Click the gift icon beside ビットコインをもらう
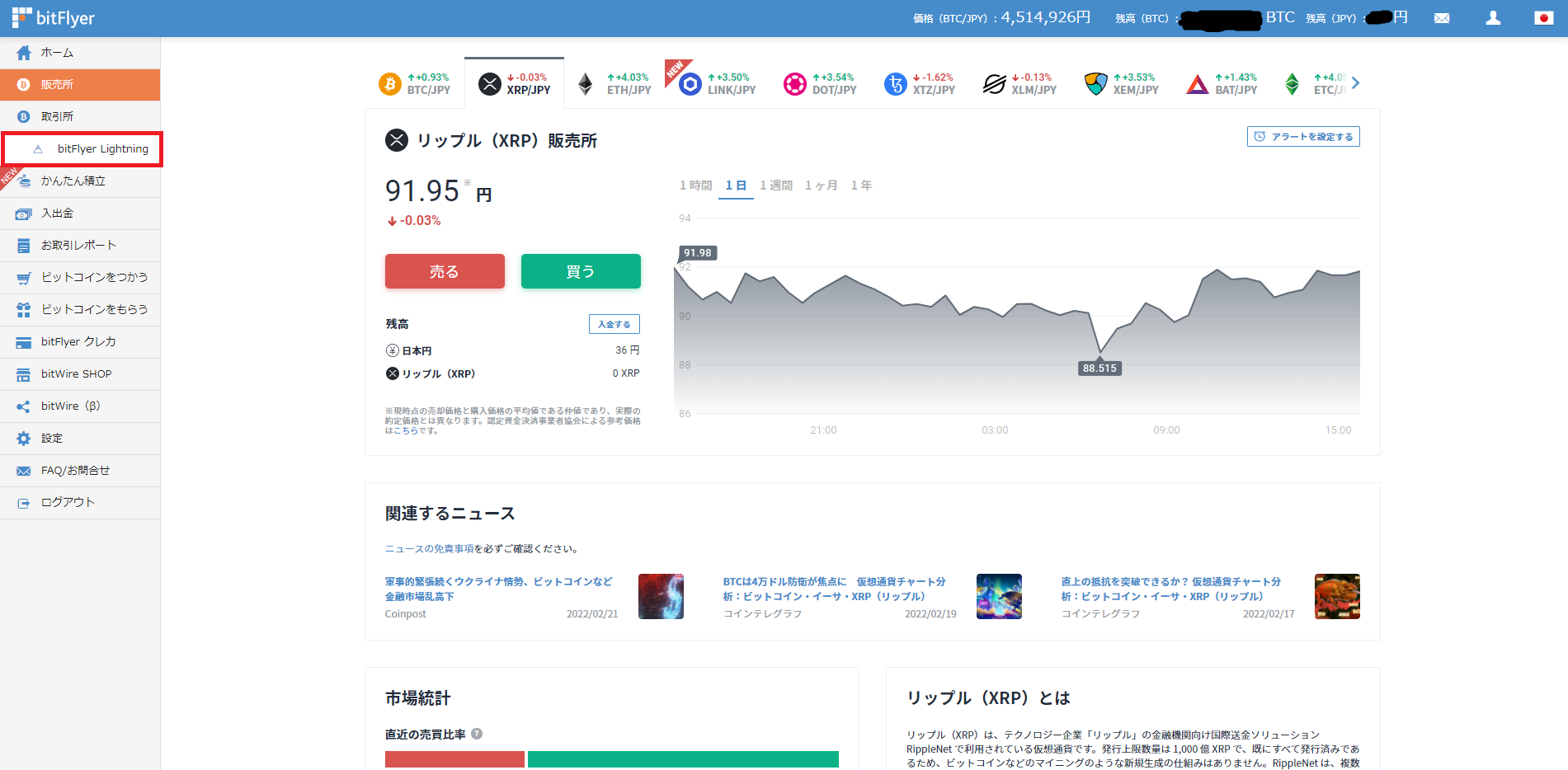1568x770 pixels. [x=24, y=310]
